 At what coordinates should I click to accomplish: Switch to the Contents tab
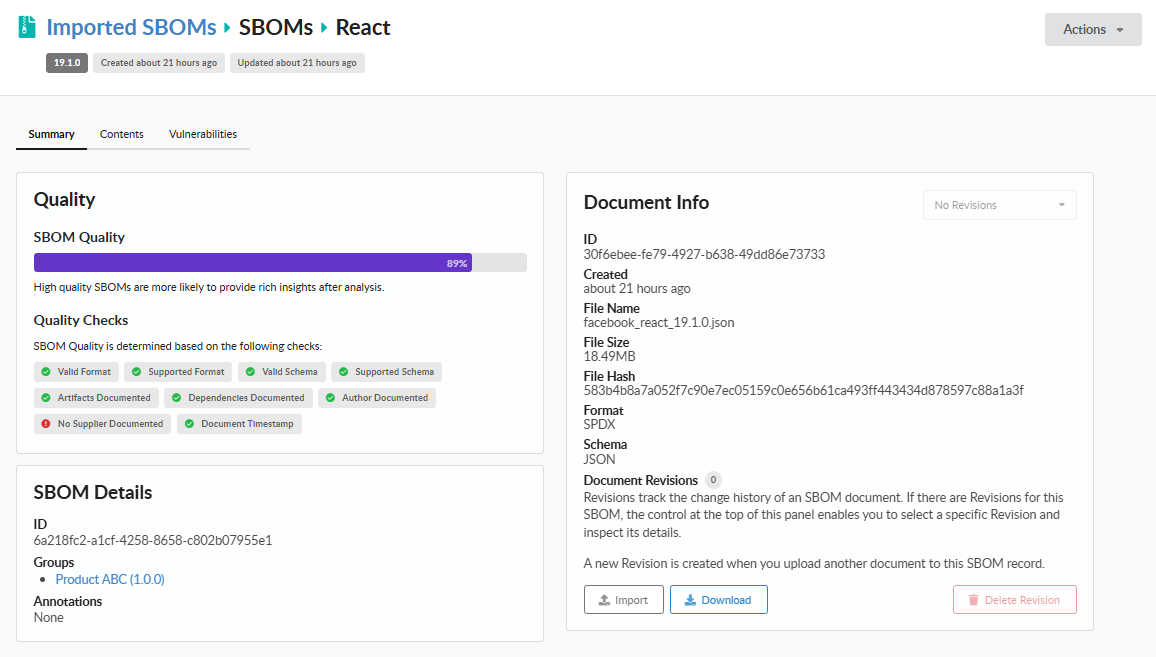pyautogui.click(x=121, y=133)
